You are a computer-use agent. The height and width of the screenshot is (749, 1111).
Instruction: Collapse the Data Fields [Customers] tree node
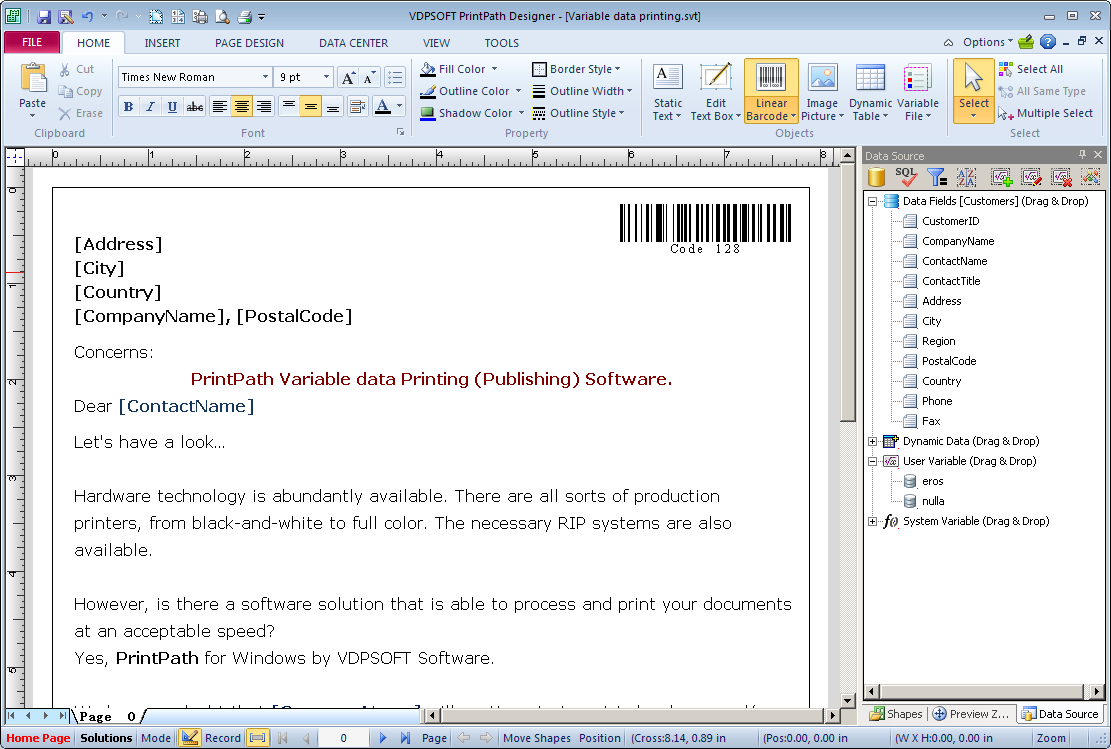(873, 201)
